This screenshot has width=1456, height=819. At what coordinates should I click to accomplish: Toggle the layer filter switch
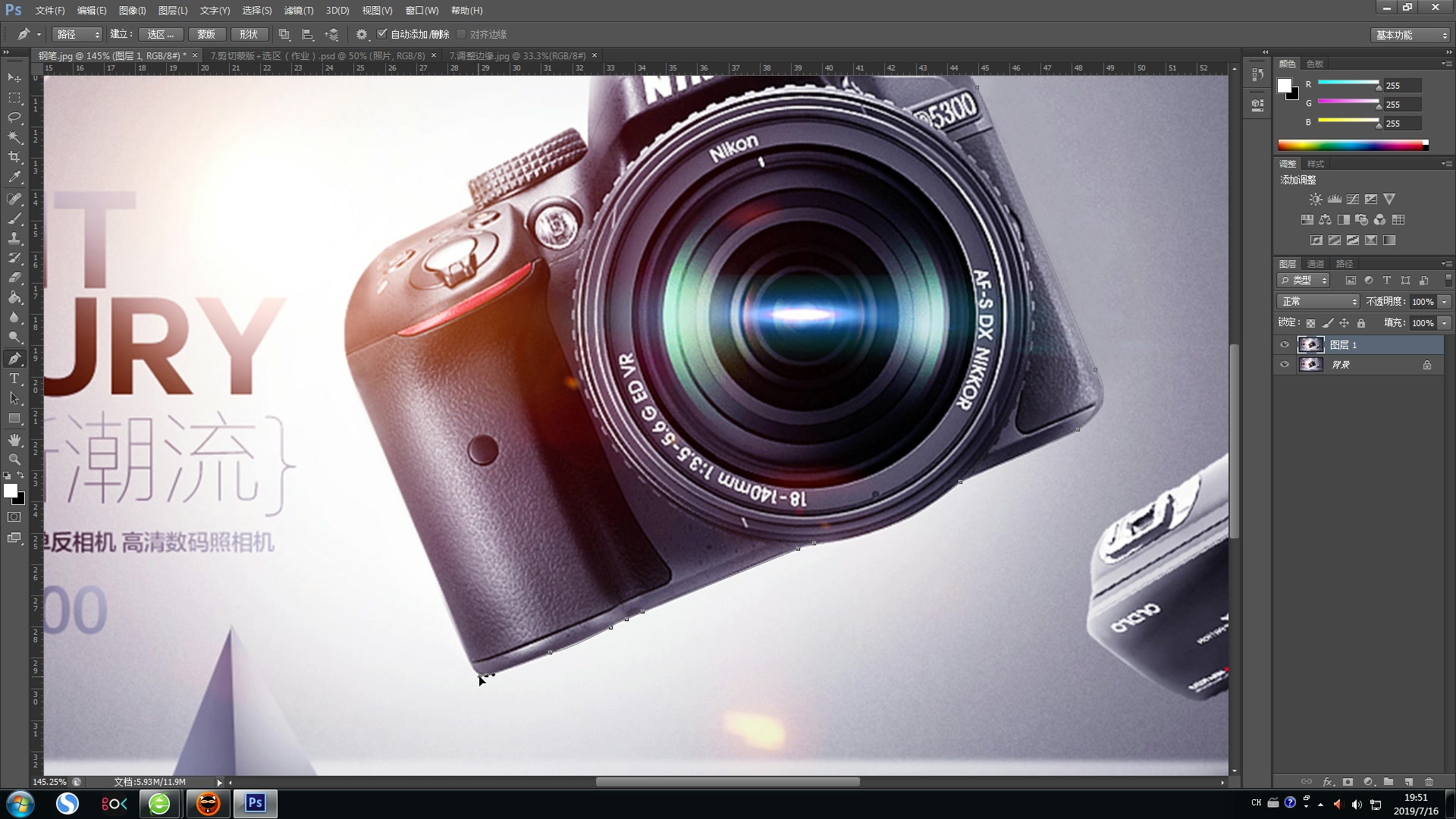pos(1448,281)
